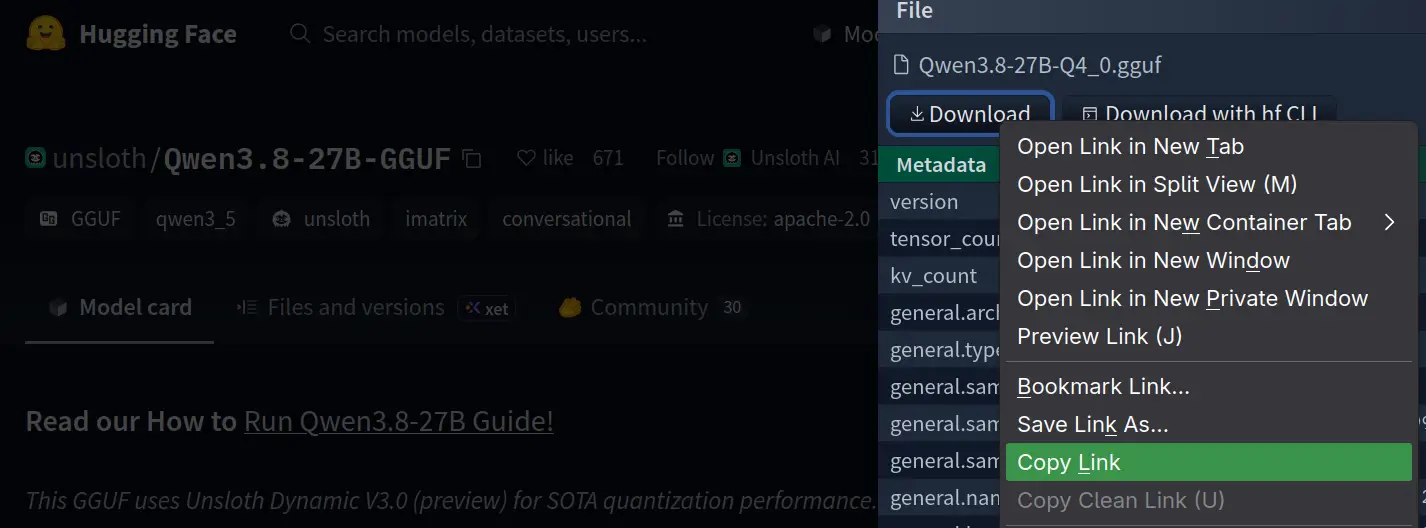This screenshot has height=528, width=1426.
Task: Click the like count 671
Action: 607,158
